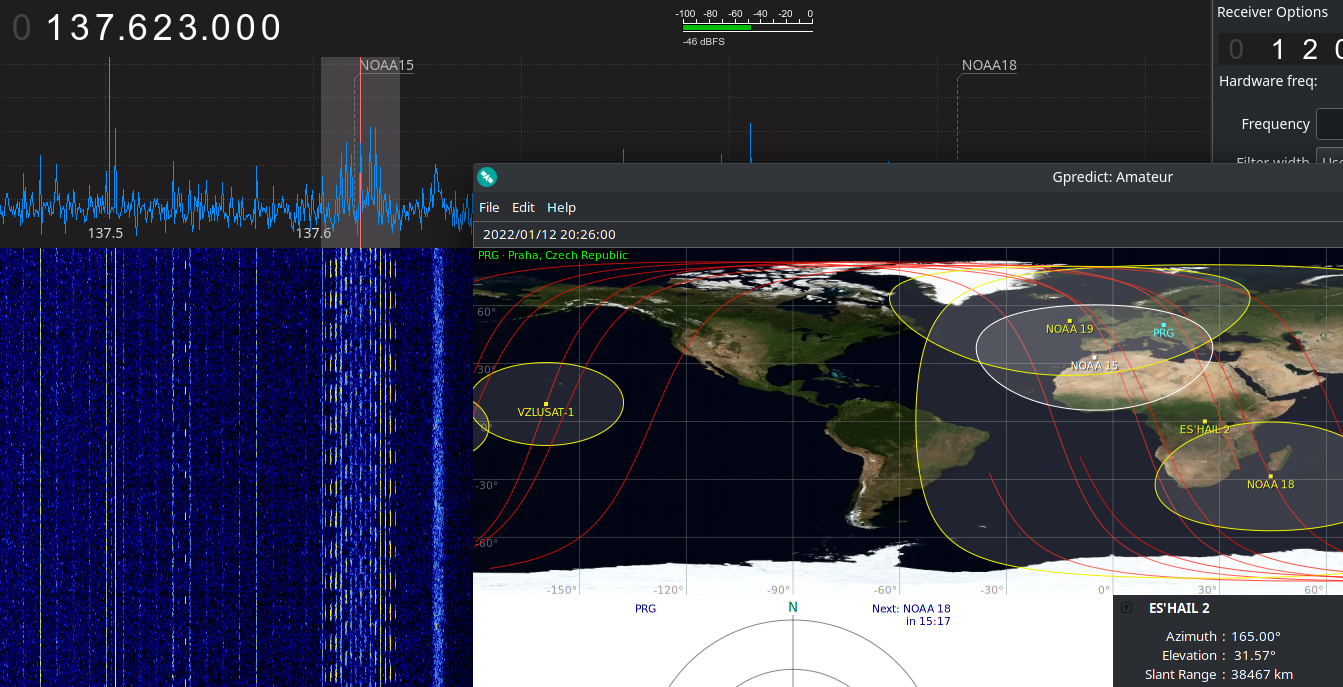Open the Edit menu in Gpredict
Image resolution: width=1343 pixels, height=687 pixels.
point(523,207)
